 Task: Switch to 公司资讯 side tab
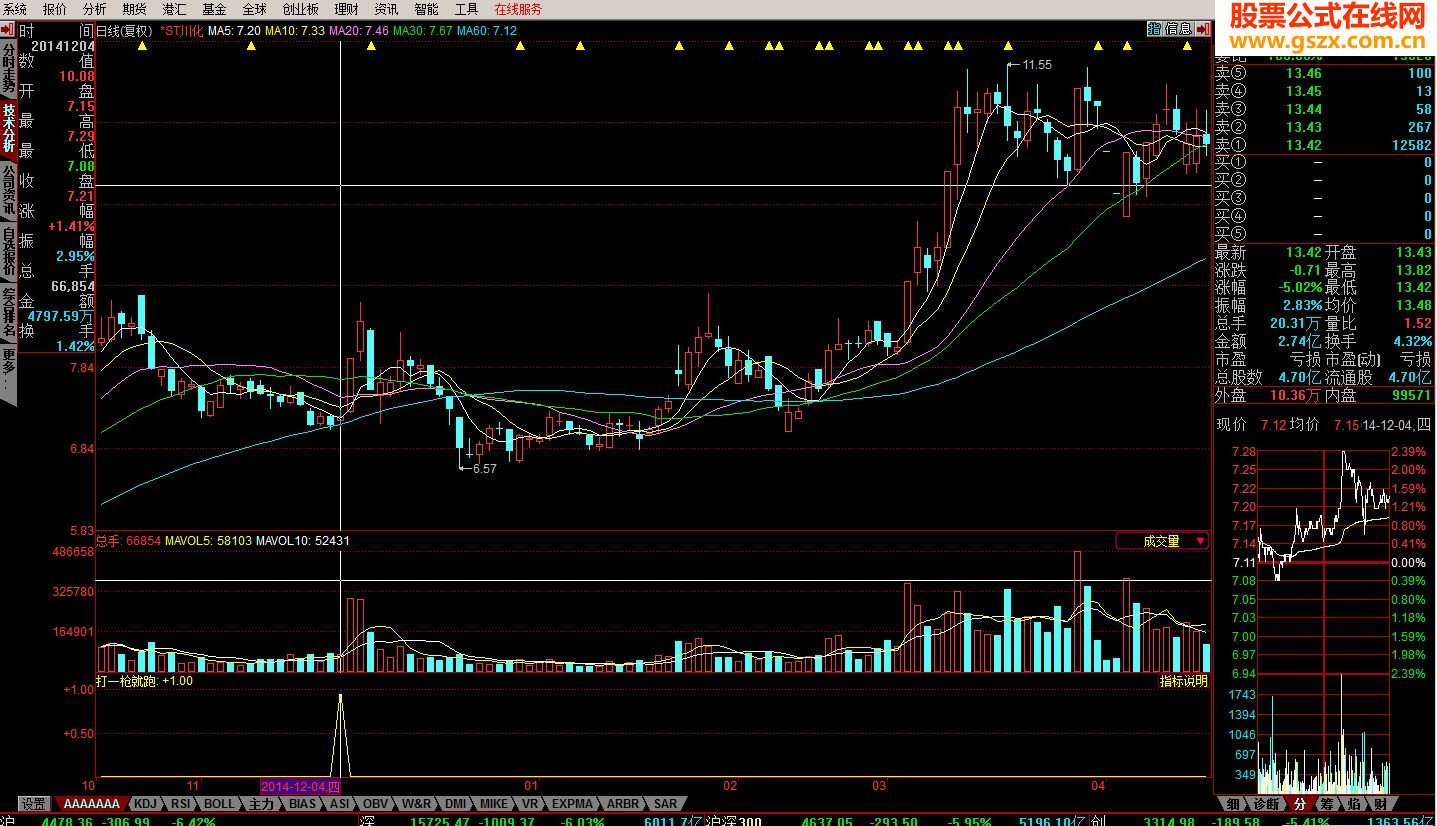8,190
